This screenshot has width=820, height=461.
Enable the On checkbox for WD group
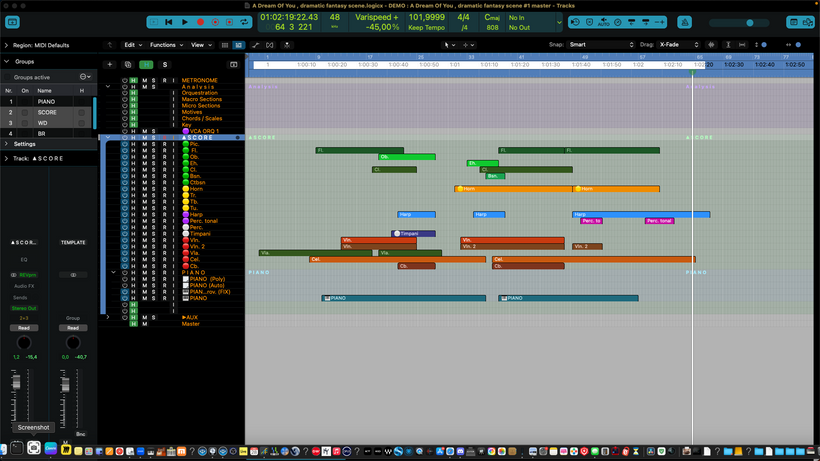[x=25, y=123]
